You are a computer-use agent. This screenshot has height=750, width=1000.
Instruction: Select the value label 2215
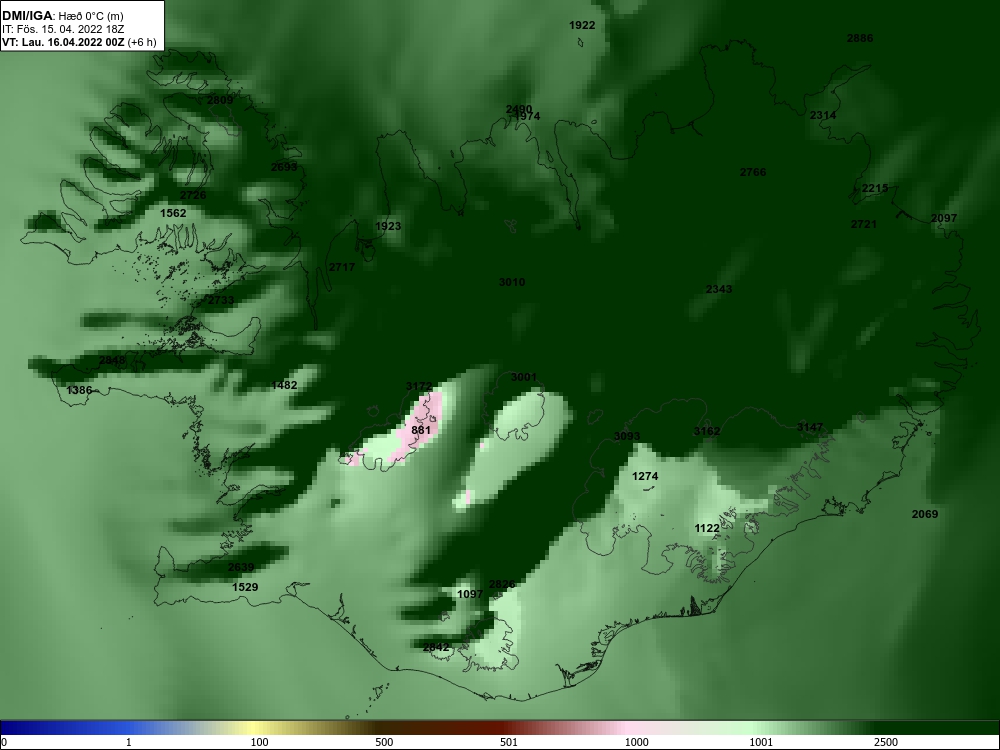tap(874, 188)
